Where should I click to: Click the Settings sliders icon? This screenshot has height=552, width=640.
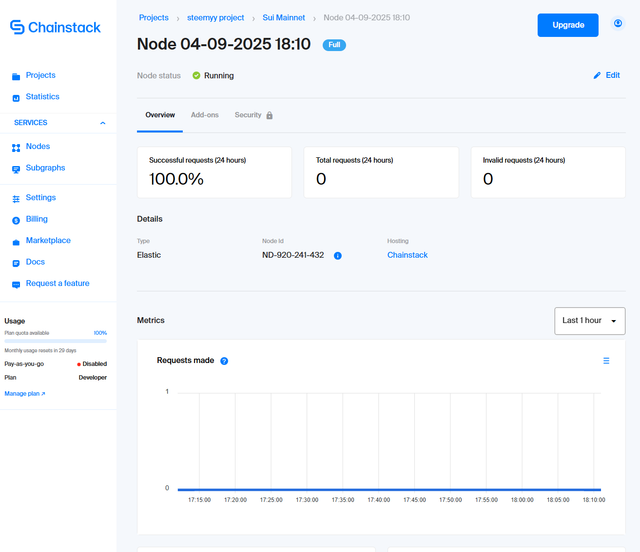[16, 199]
